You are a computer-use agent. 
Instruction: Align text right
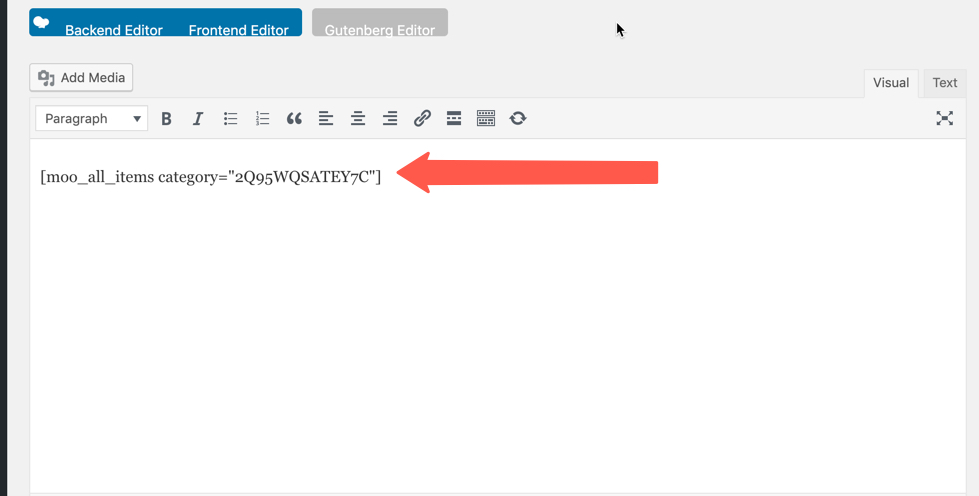[x=390, y=118]
